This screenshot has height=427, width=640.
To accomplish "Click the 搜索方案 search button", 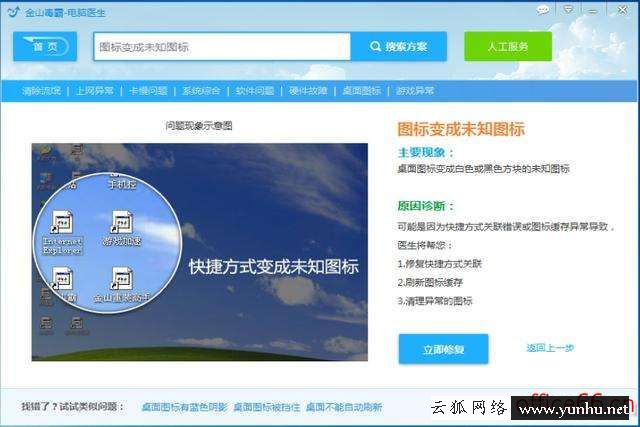I will pyautogui.click(x=398, y=47).
